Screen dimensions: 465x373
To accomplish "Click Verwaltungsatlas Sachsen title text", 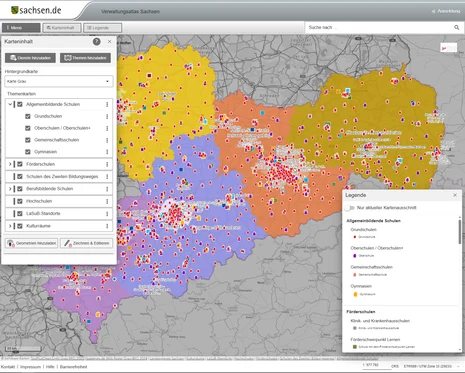I will click(x=130, y=11).
